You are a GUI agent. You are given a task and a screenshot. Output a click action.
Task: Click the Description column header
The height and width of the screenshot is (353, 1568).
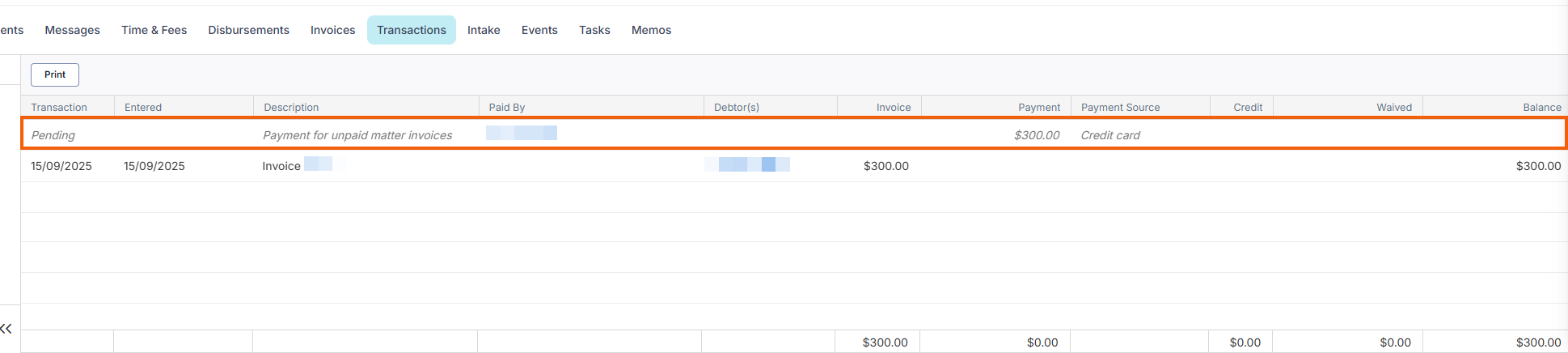coord(291,107)
